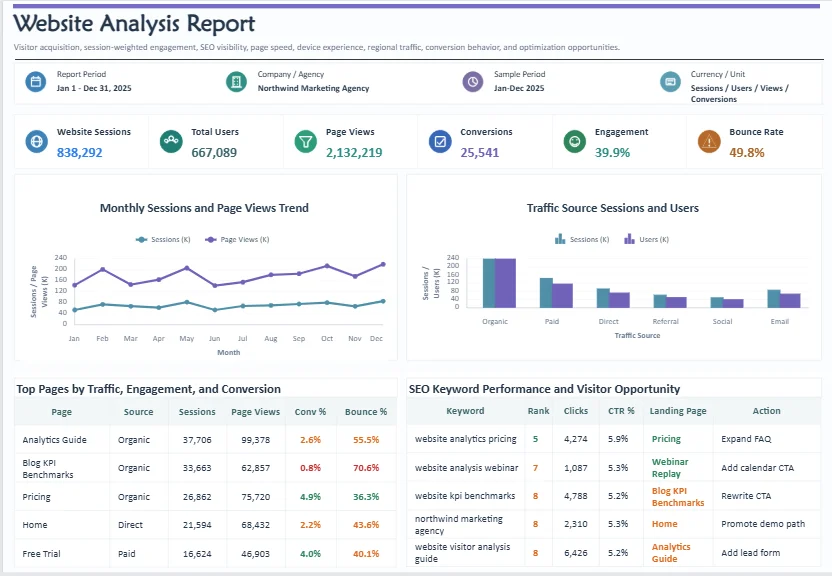Click the CTR % column header

[x=621, y=411]
